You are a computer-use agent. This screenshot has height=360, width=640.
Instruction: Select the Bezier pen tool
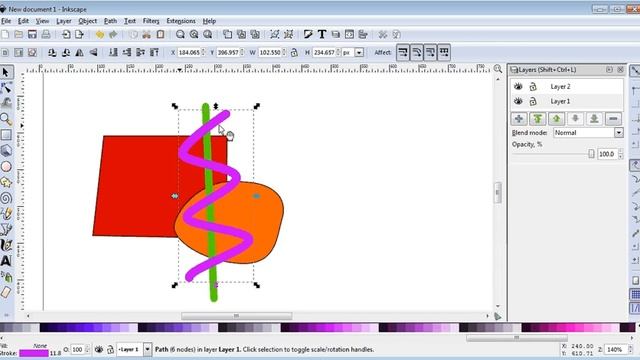click(6, 229)
